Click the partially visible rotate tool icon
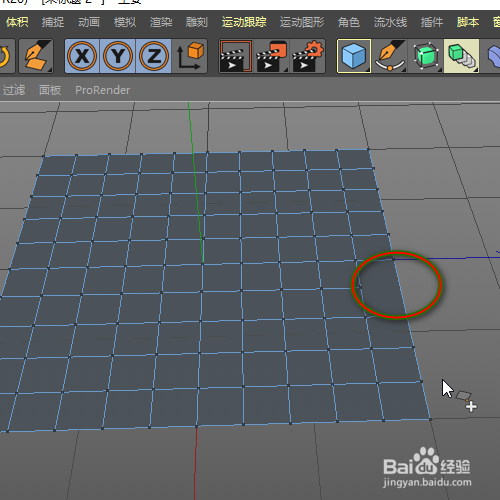The width and height of the screenshot is (500, 500). tap(6, 56)
